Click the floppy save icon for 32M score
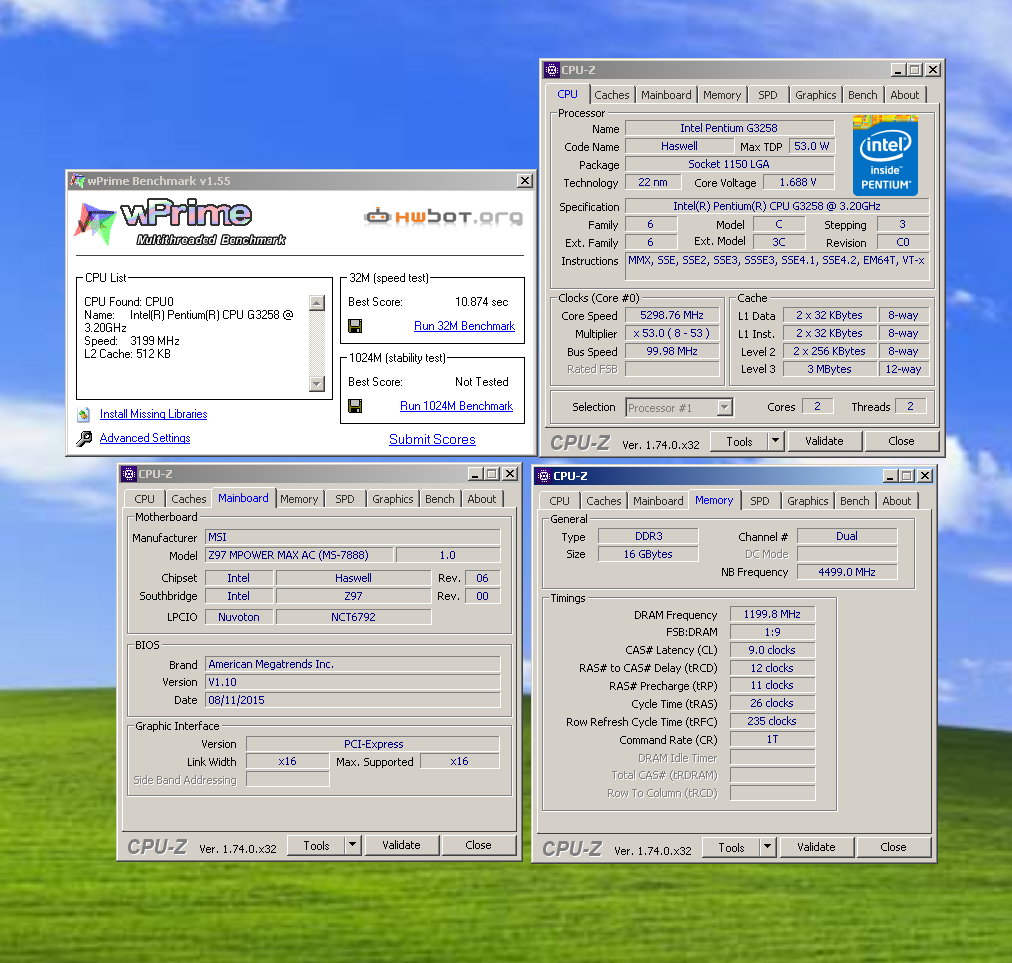Image resolution: width=1012 pixels, height=963 pixels. 355,326
